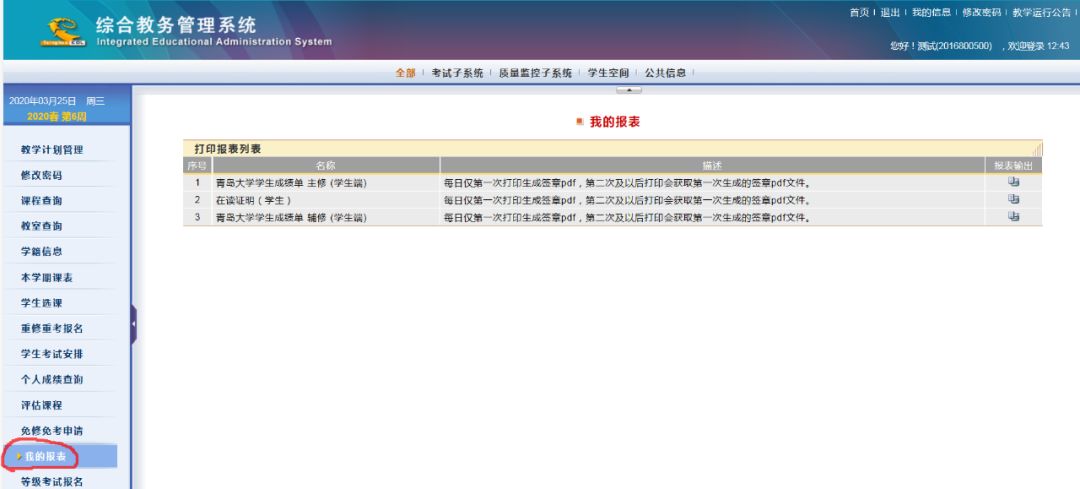Select 我的报表 highlighted sidebar item
This screenshot has width=1080, height=489.
coord(60,457)
